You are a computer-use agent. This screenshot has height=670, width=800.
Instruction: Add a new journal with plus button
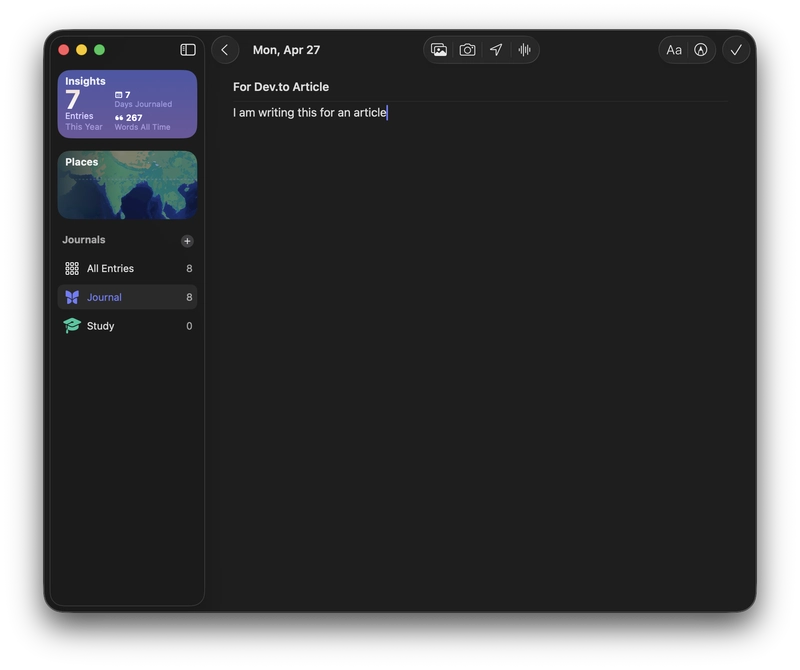(x=187, y=241)
